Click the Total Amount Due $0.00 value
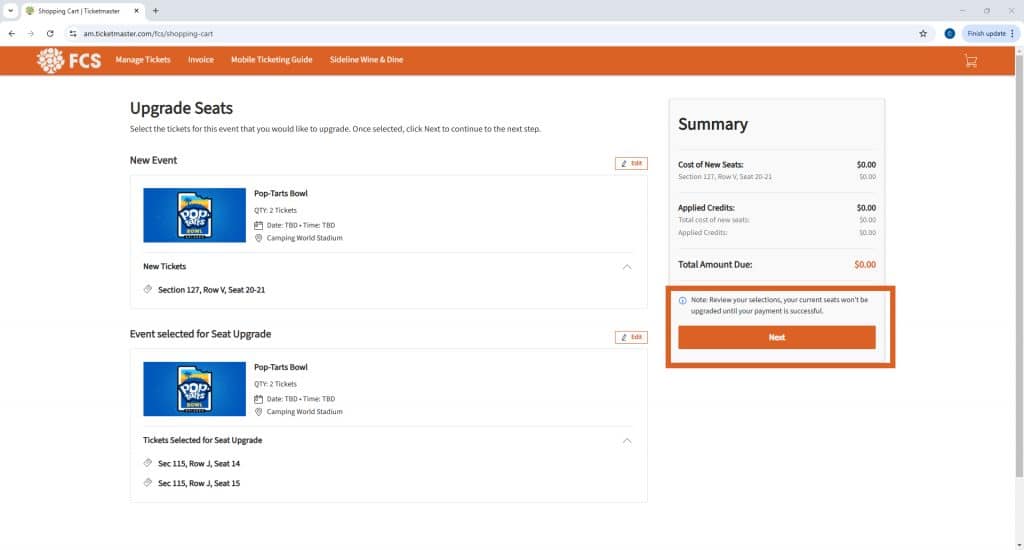The height and width of the screenshot is (550, 1024). [x=865, y=265]
